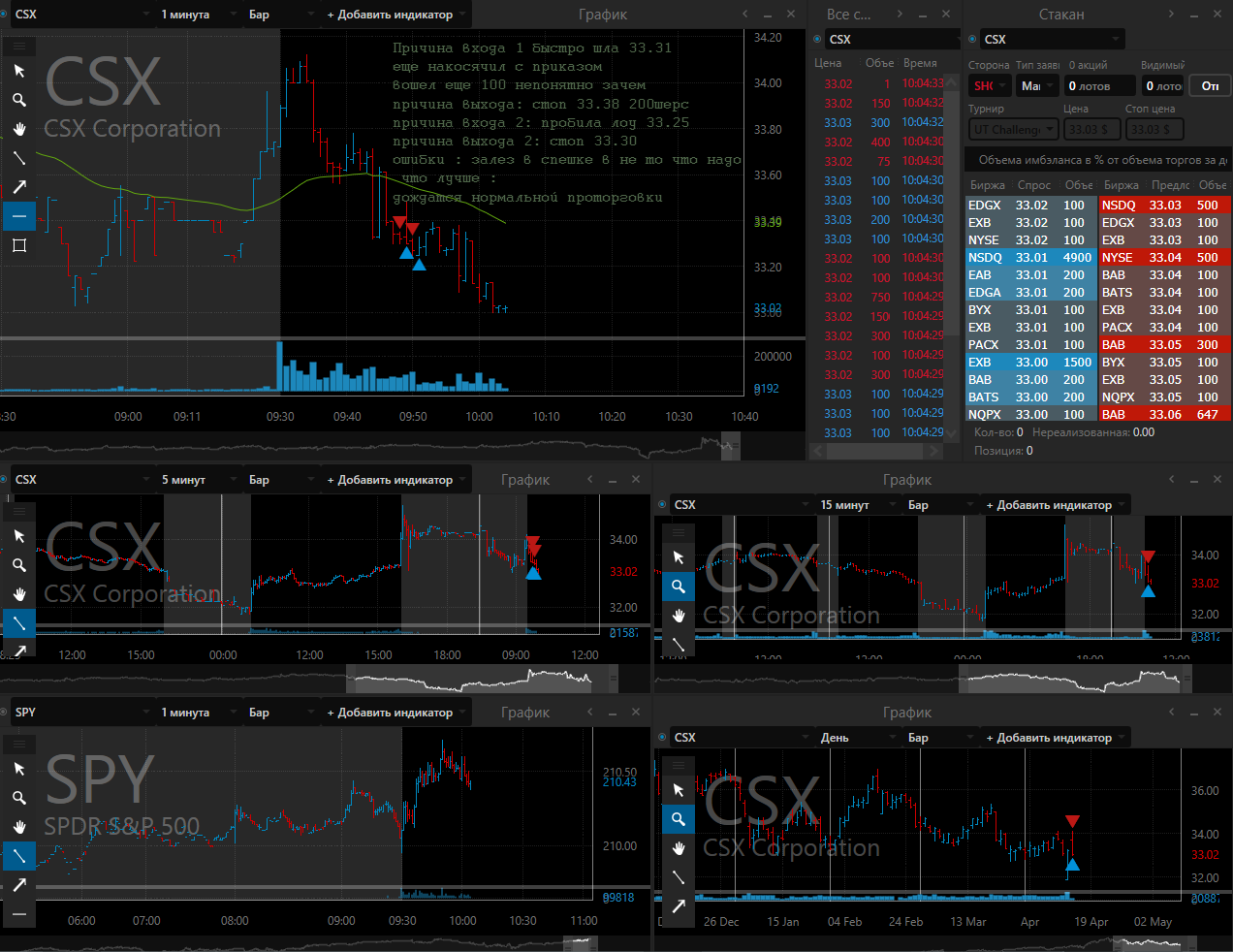Select rectangle tool in 1-minute CSX chart

pos(19,245)
